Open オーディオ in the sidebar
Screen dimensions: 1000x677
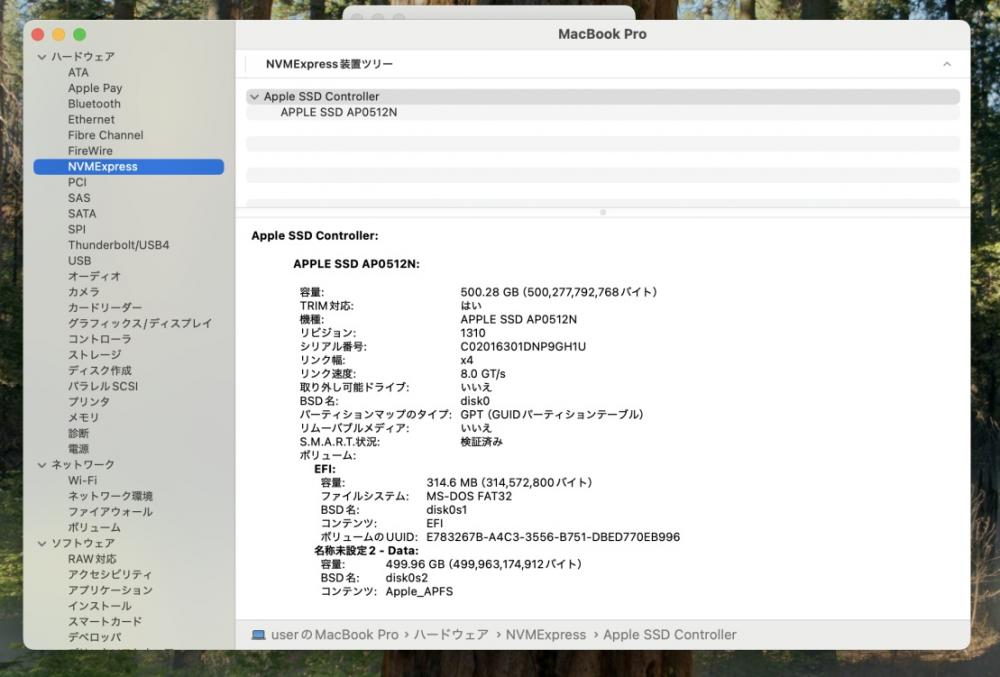pos(94,276)
